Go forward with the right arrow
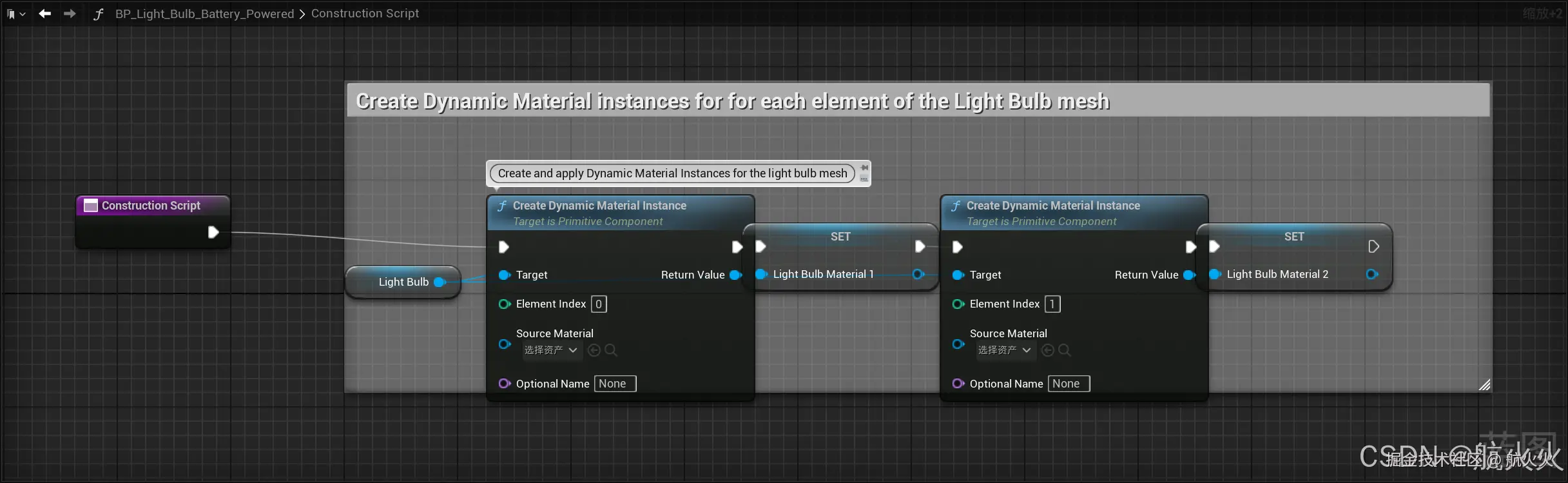Screen dimensions: 1568x483 [70, 13]
